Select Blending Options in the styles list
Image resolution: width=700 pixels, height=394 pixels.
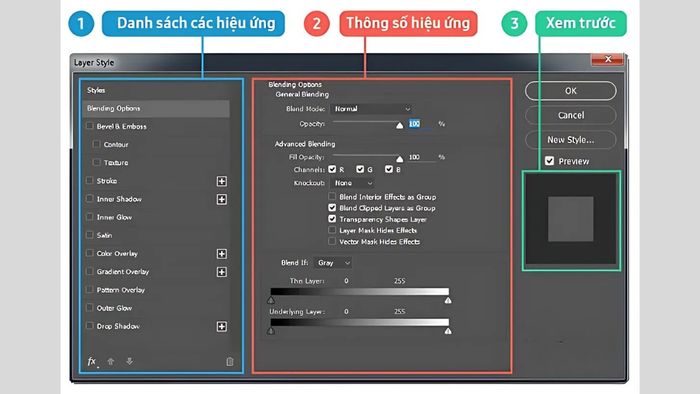tap(156, 108)
